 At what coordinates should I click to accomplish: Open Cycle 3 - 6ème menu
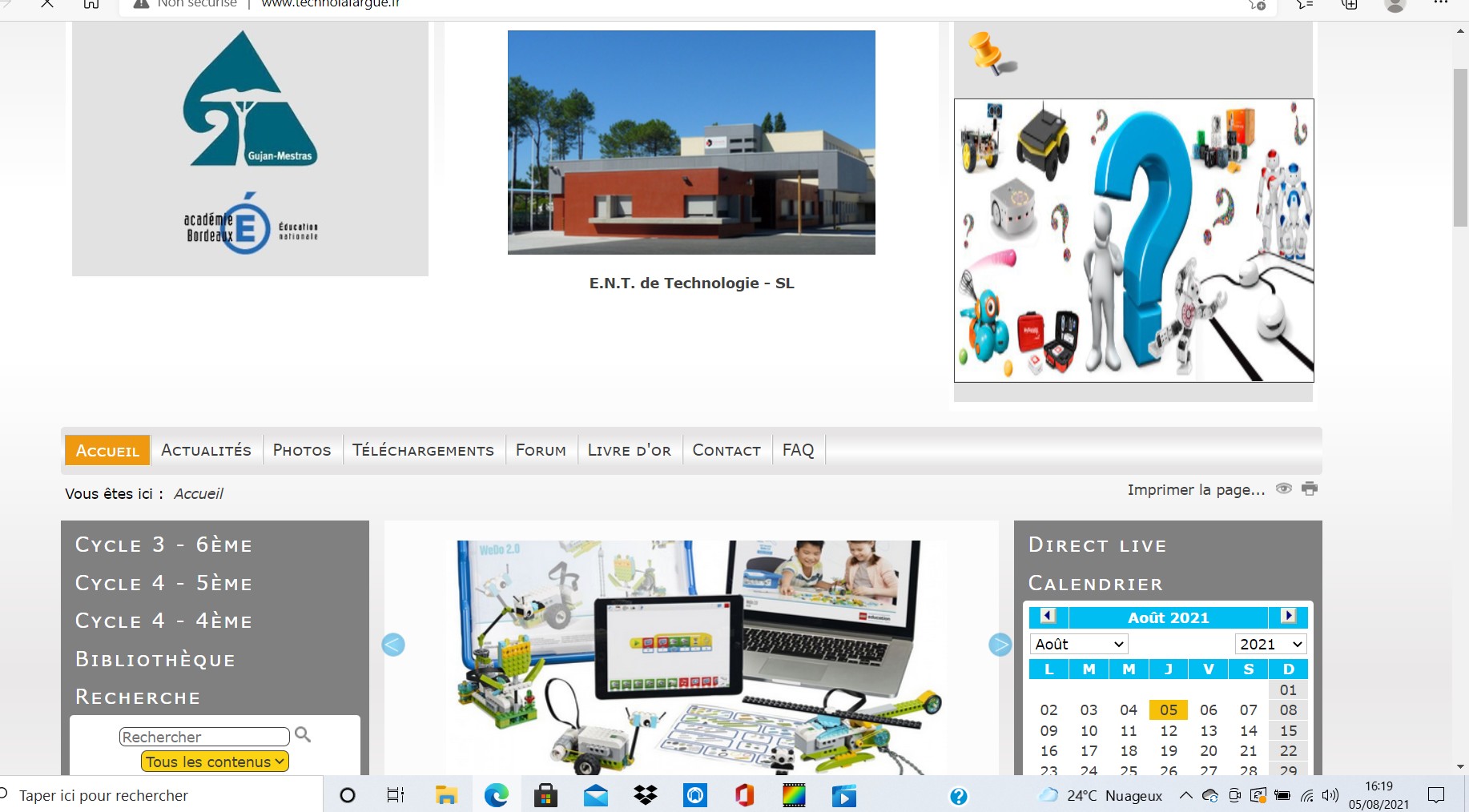coord(164,545)
